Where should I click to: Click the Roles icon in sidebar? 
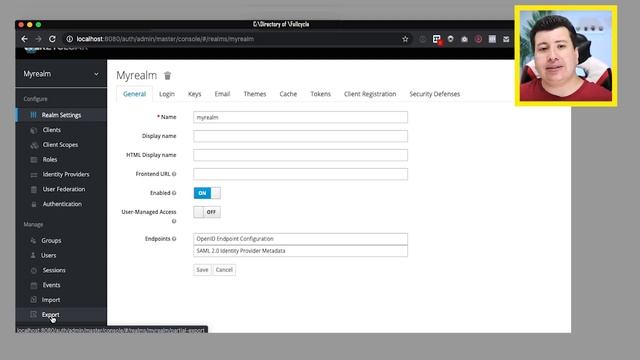(x=33, y=160)
